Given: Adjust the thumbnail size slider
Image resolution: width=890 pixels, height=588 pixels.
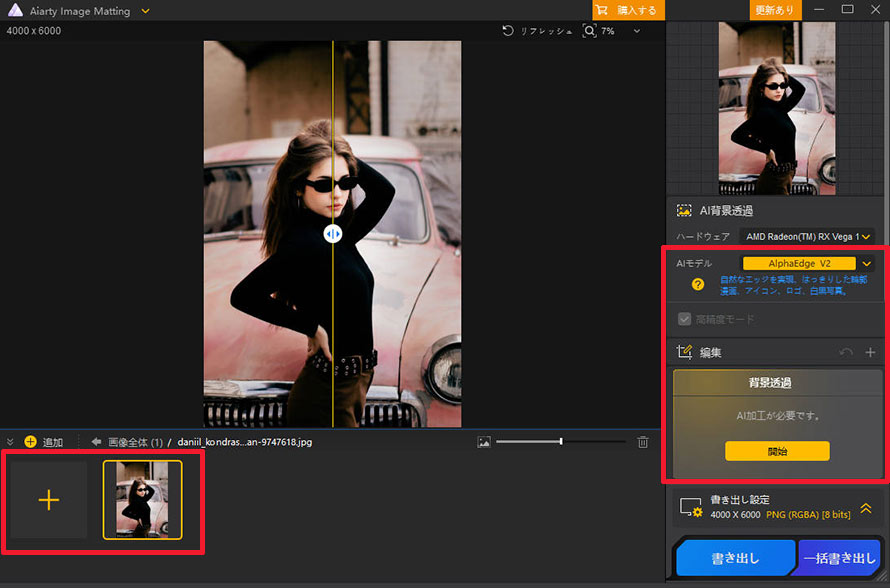Looking at the screenshot, I should click(561, 442).
